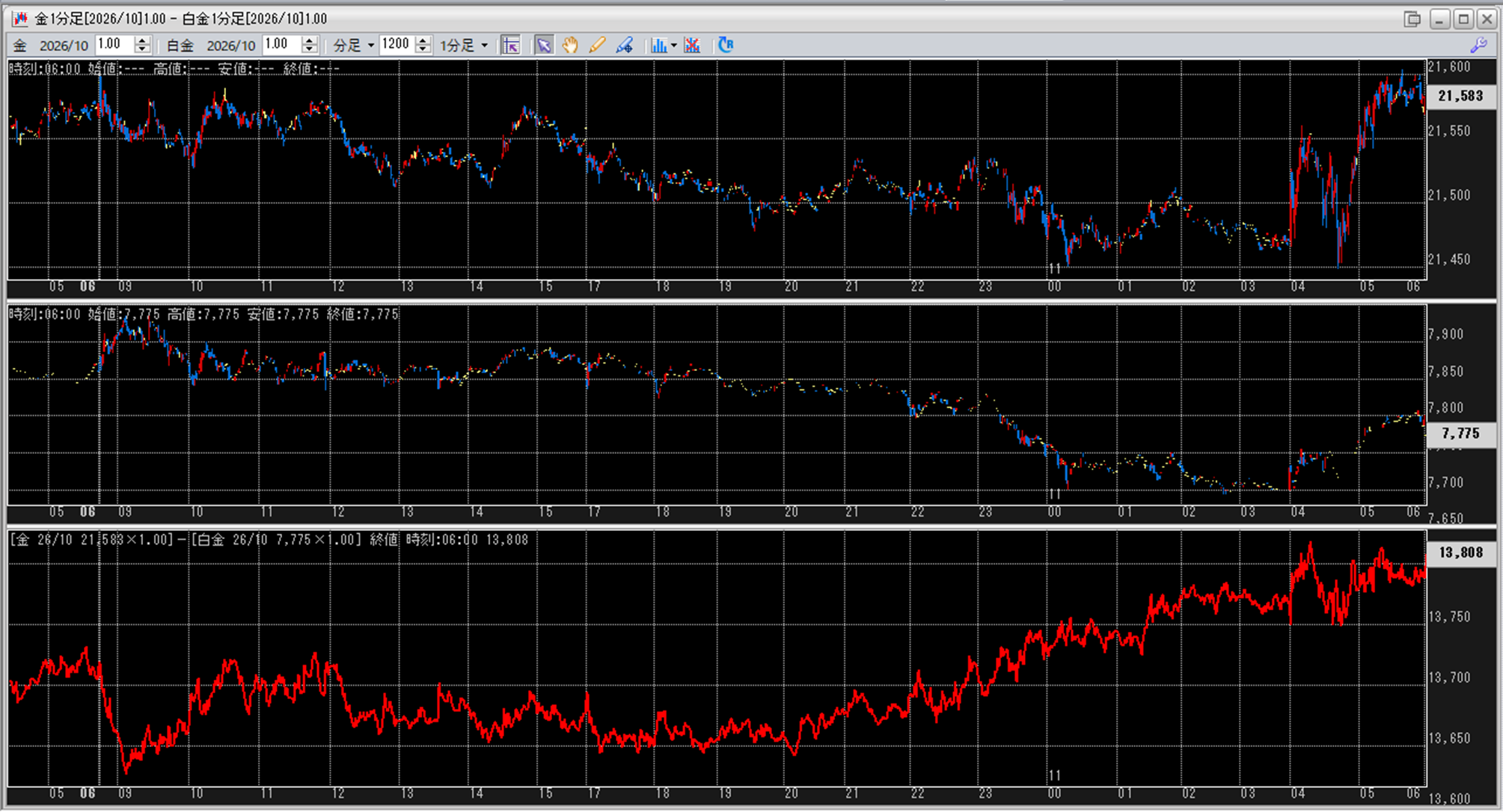This screenshot has width=1503, height=812.
Task: Click the 1200 bar count field
Action: 397,45
